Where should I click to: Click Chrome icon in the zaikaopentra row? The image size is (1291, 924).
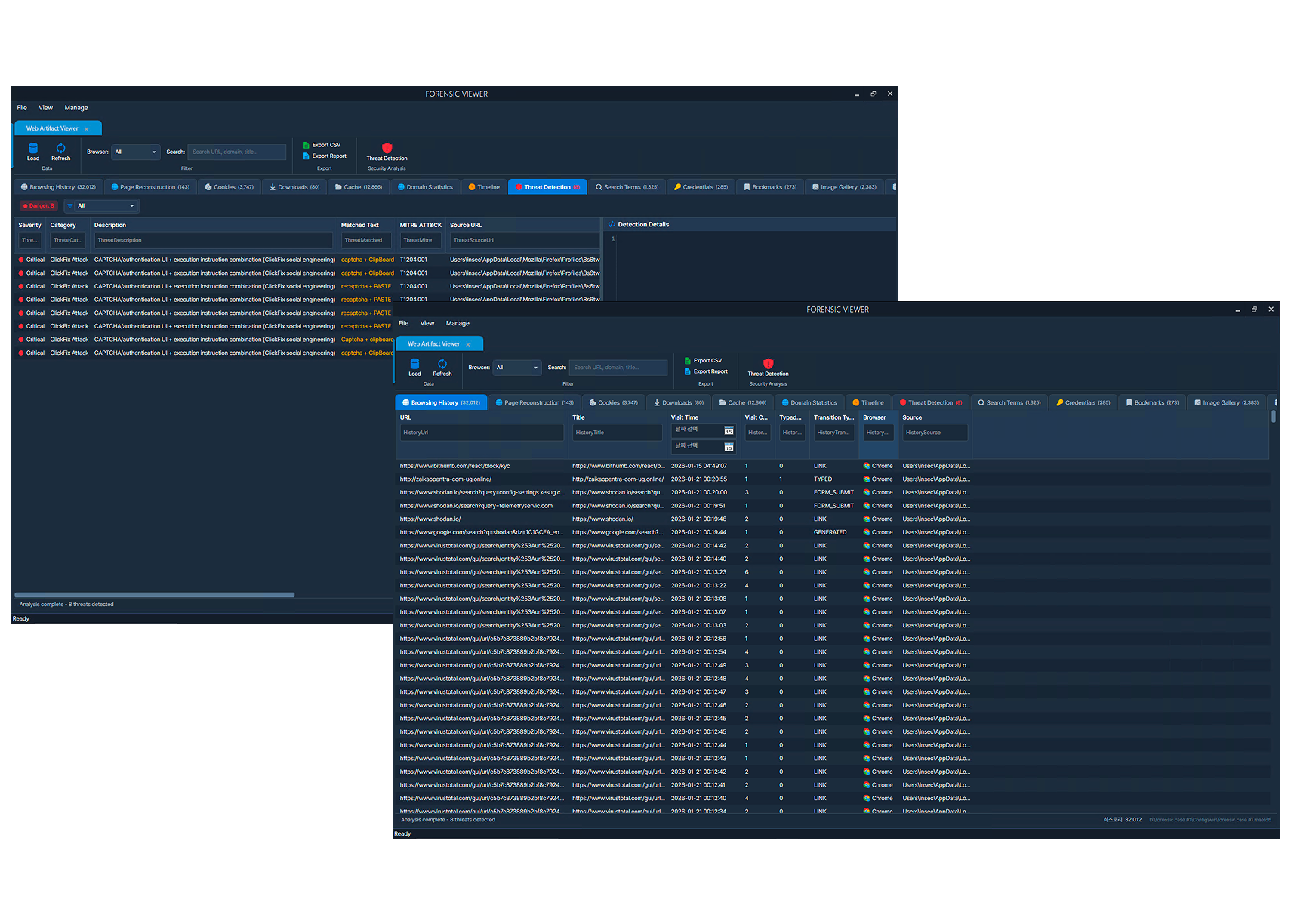867,479
